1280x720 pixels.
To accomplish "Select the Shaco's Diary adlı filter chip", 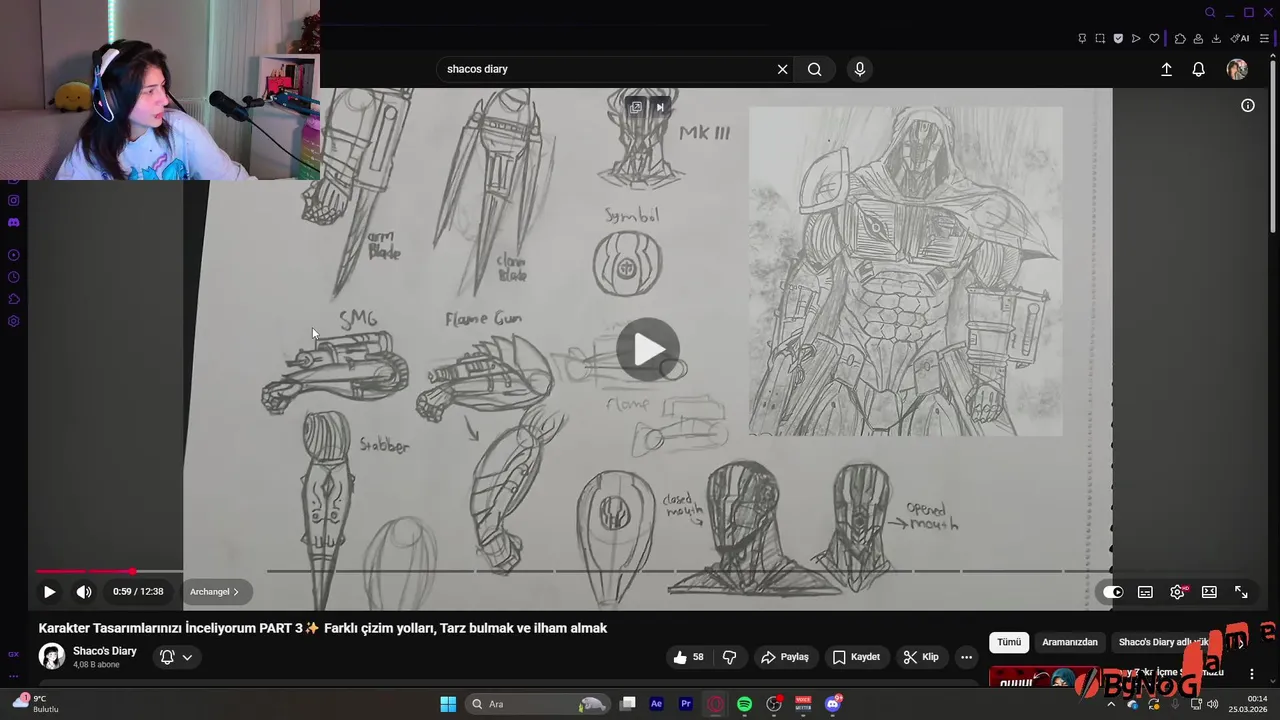I will 1163,642.
